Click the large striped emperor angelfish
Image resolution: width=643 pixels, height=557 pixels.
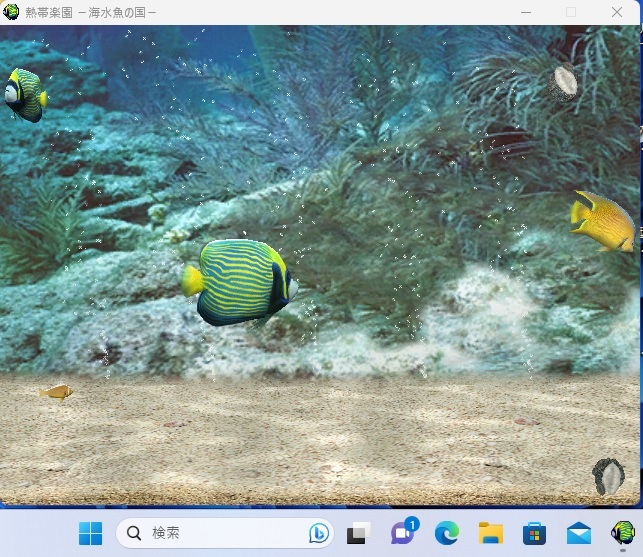click(240, 282)
